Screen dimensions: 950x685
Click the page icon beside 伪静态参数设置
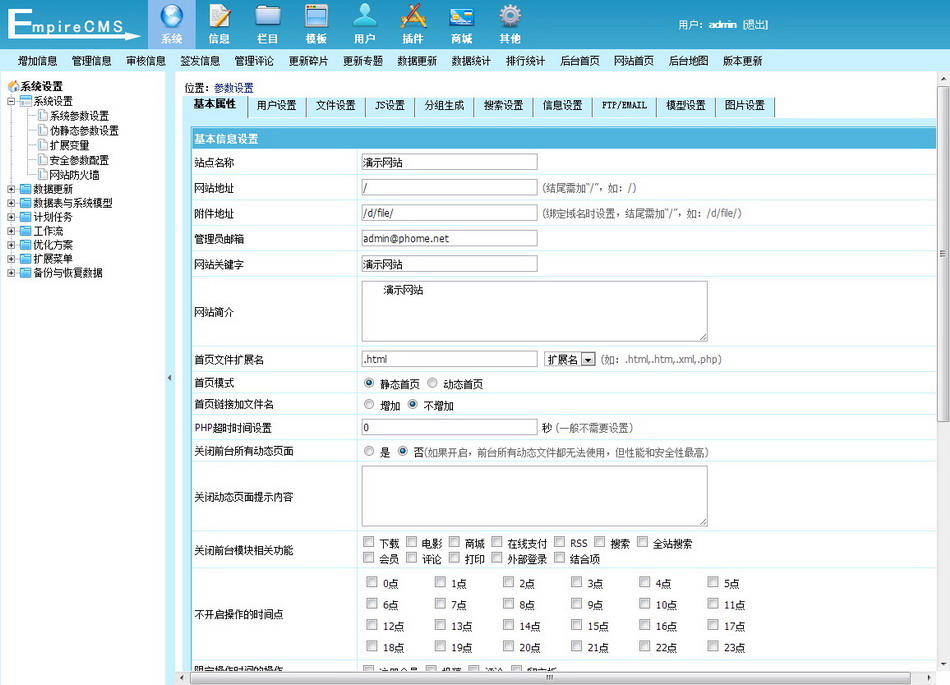tap(42, 130)
